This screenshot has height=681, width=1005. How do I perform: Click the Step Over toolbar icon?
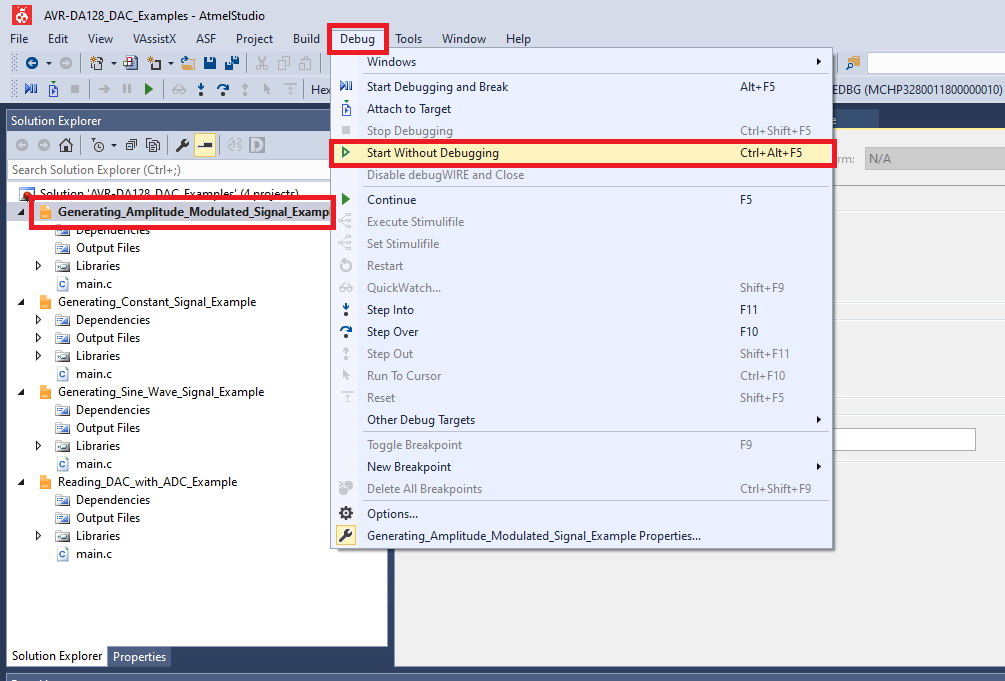[x=223, y=89]
